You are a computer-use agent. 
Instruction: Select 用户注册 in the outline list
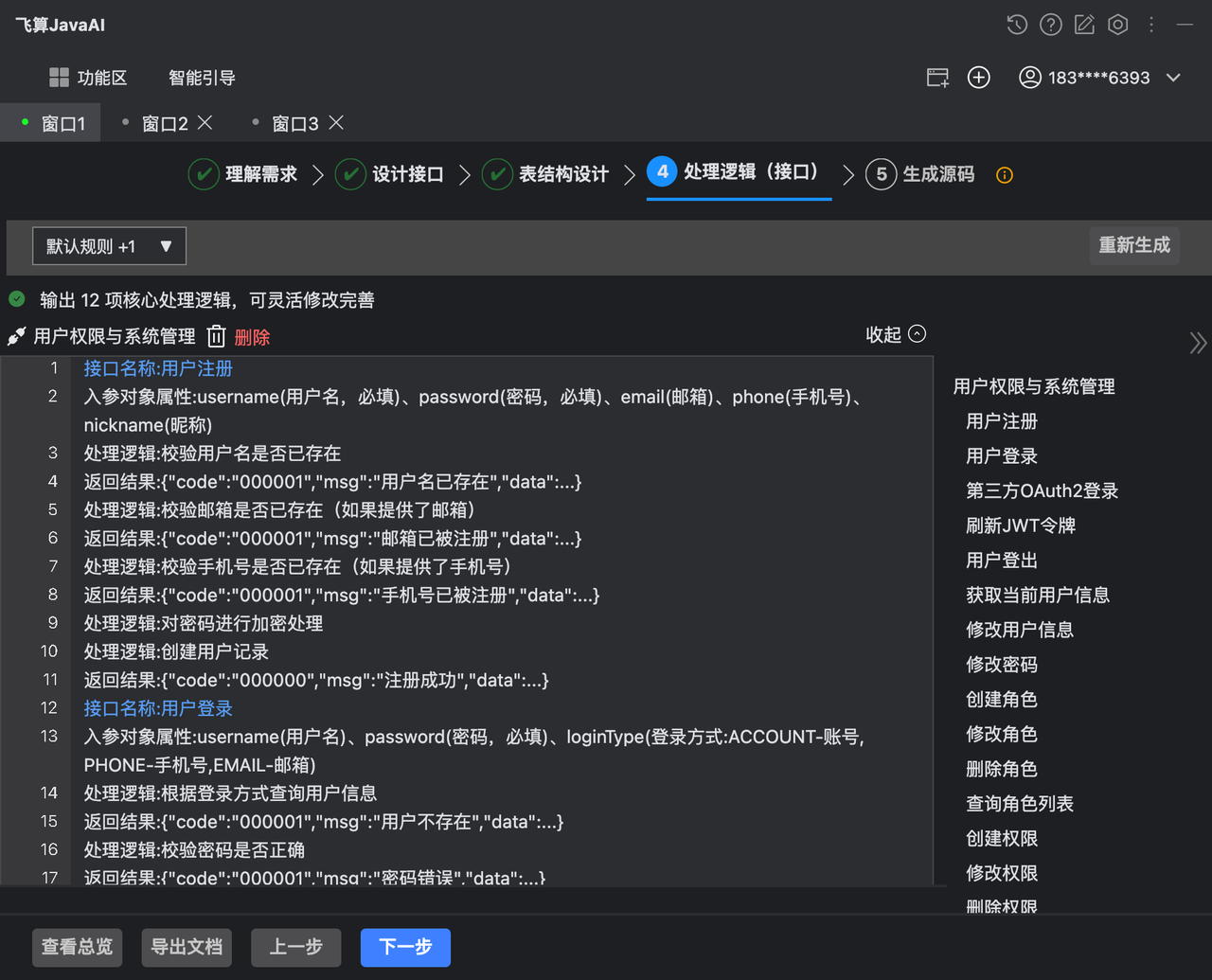[1002, 421]
